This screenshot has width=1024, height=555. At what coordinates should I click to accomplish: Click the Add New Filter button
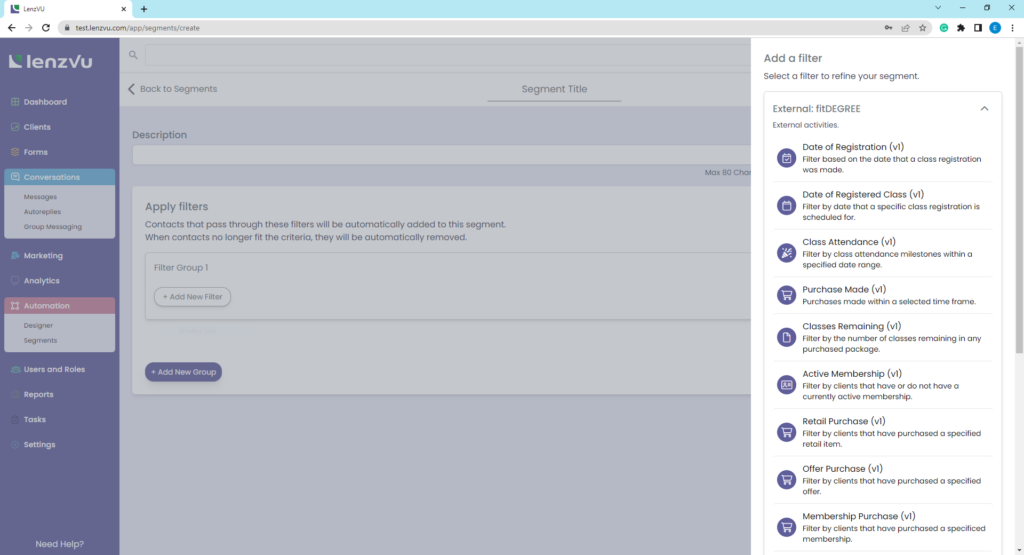(x=192, y=297)
